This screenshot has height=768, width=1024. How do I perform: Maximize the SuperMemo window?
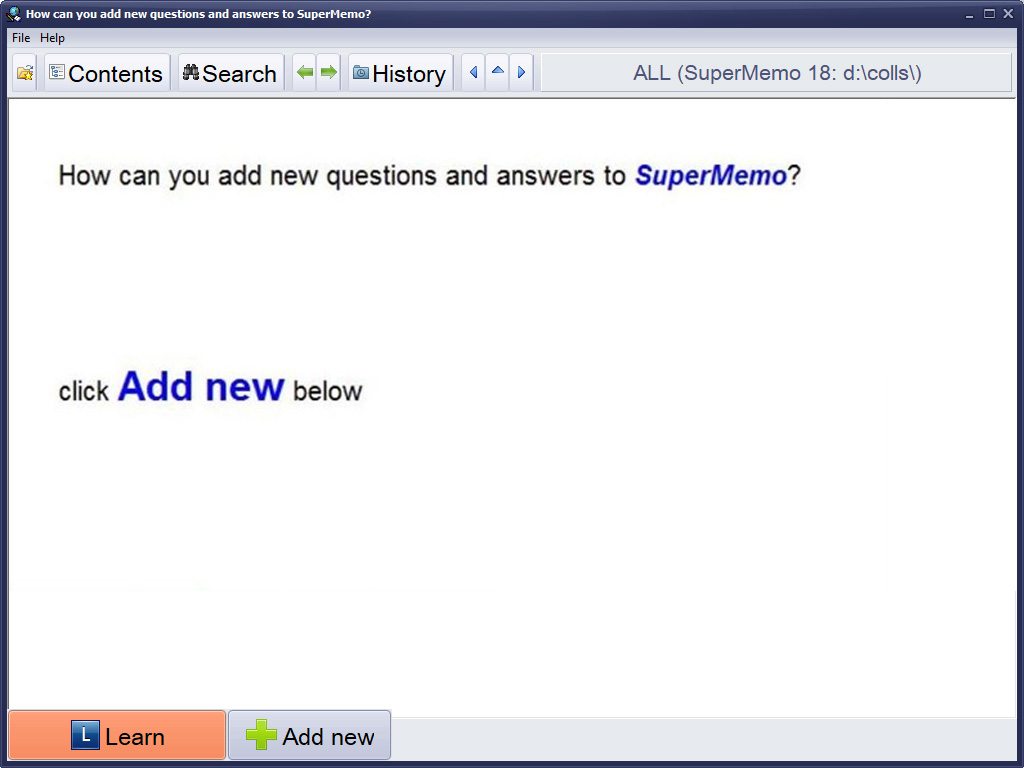tap(989, 14)
